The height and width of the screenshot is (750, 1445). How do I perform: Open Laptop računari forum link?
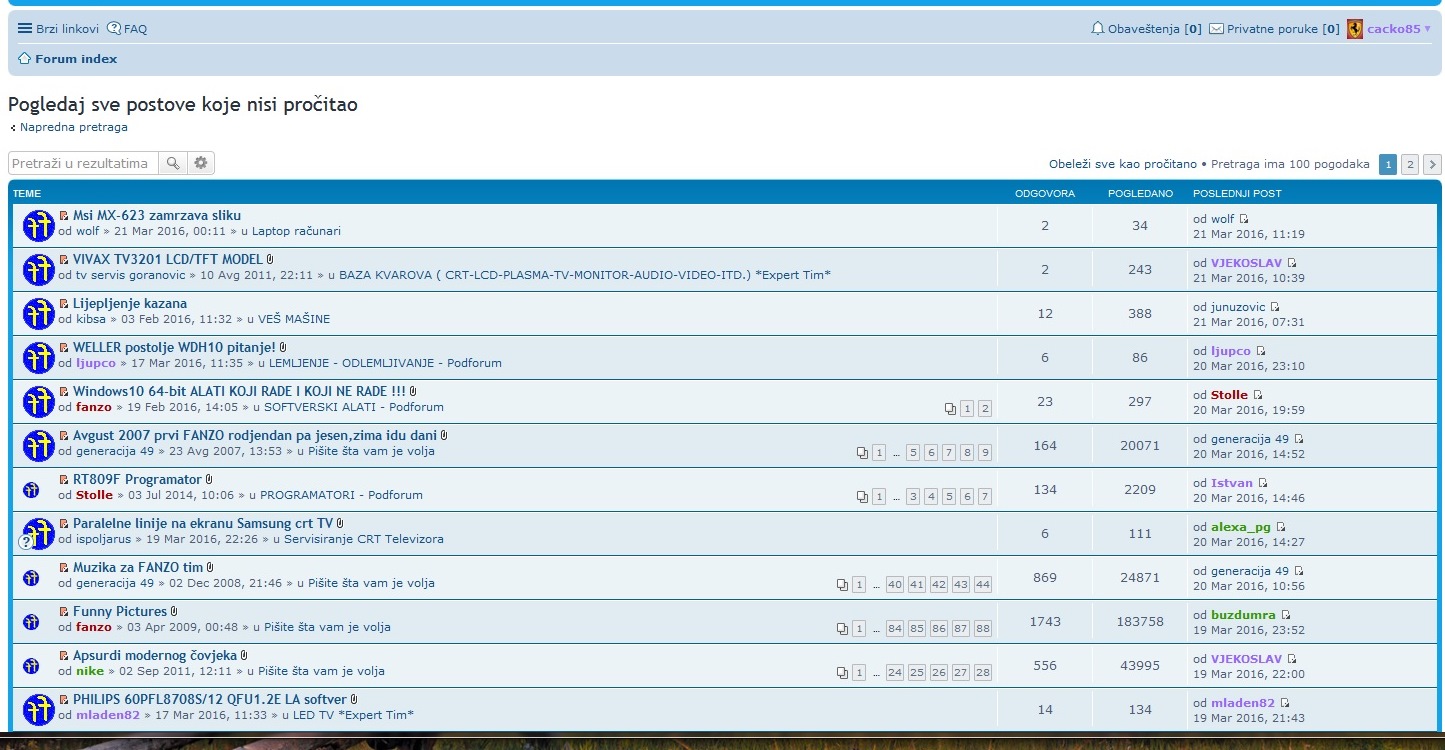296,231
